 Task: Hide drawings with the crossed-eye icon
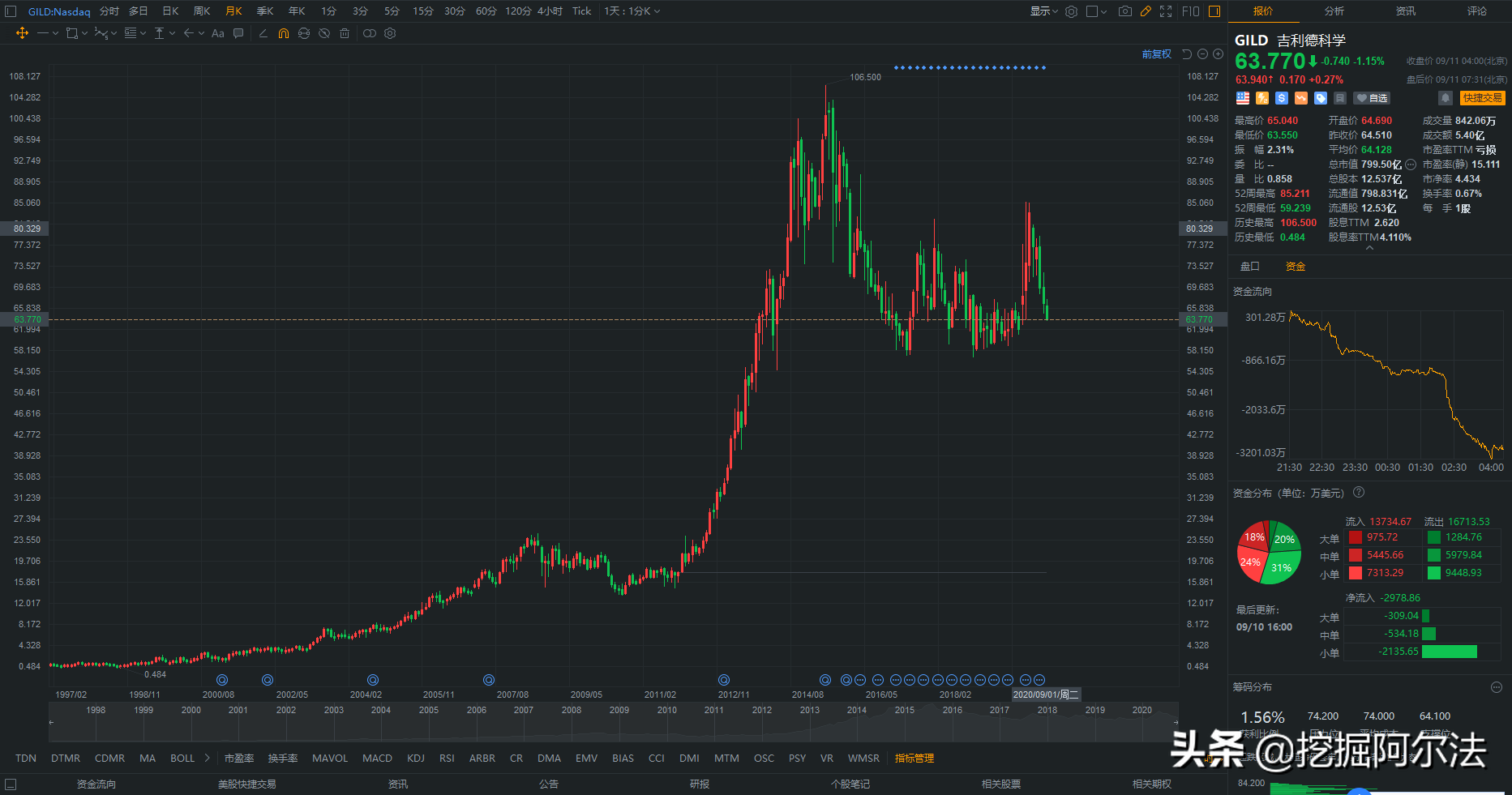point(324,33)
